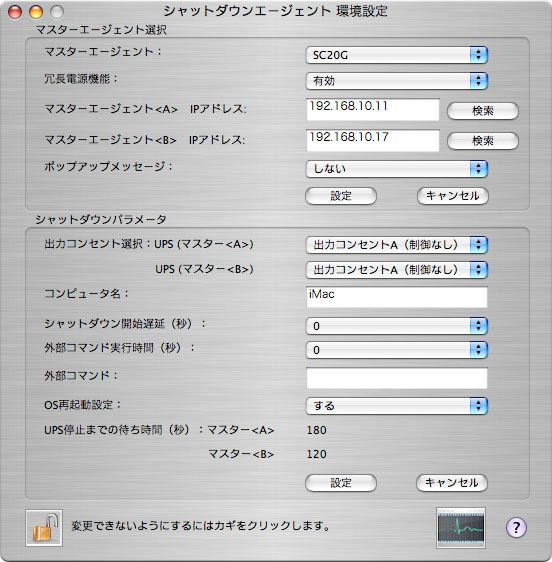Click 検索 button for Master Agent A

[483, 111]
